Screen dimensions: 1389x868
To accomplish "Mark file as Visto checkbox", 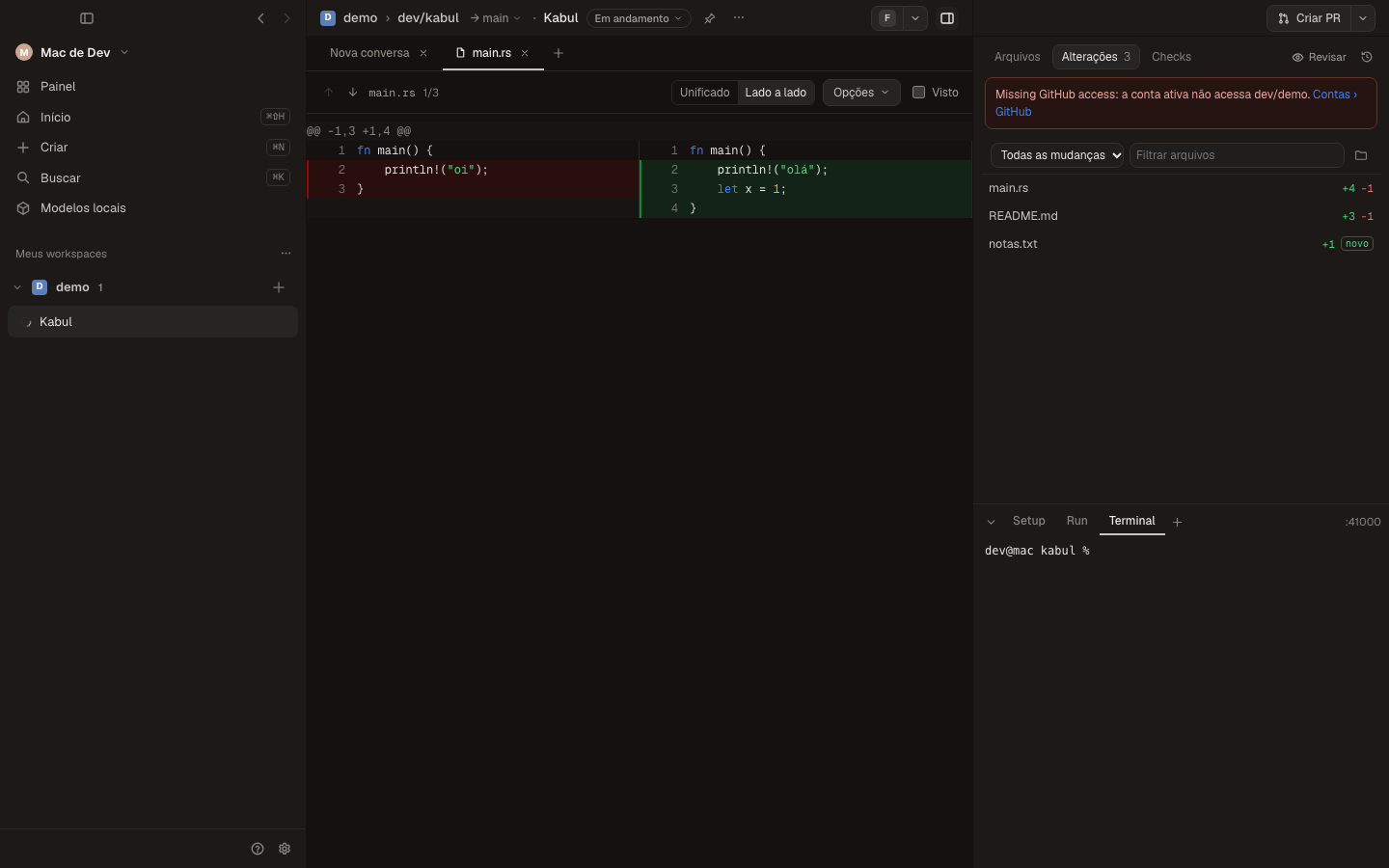I will (x=918, y=93).
